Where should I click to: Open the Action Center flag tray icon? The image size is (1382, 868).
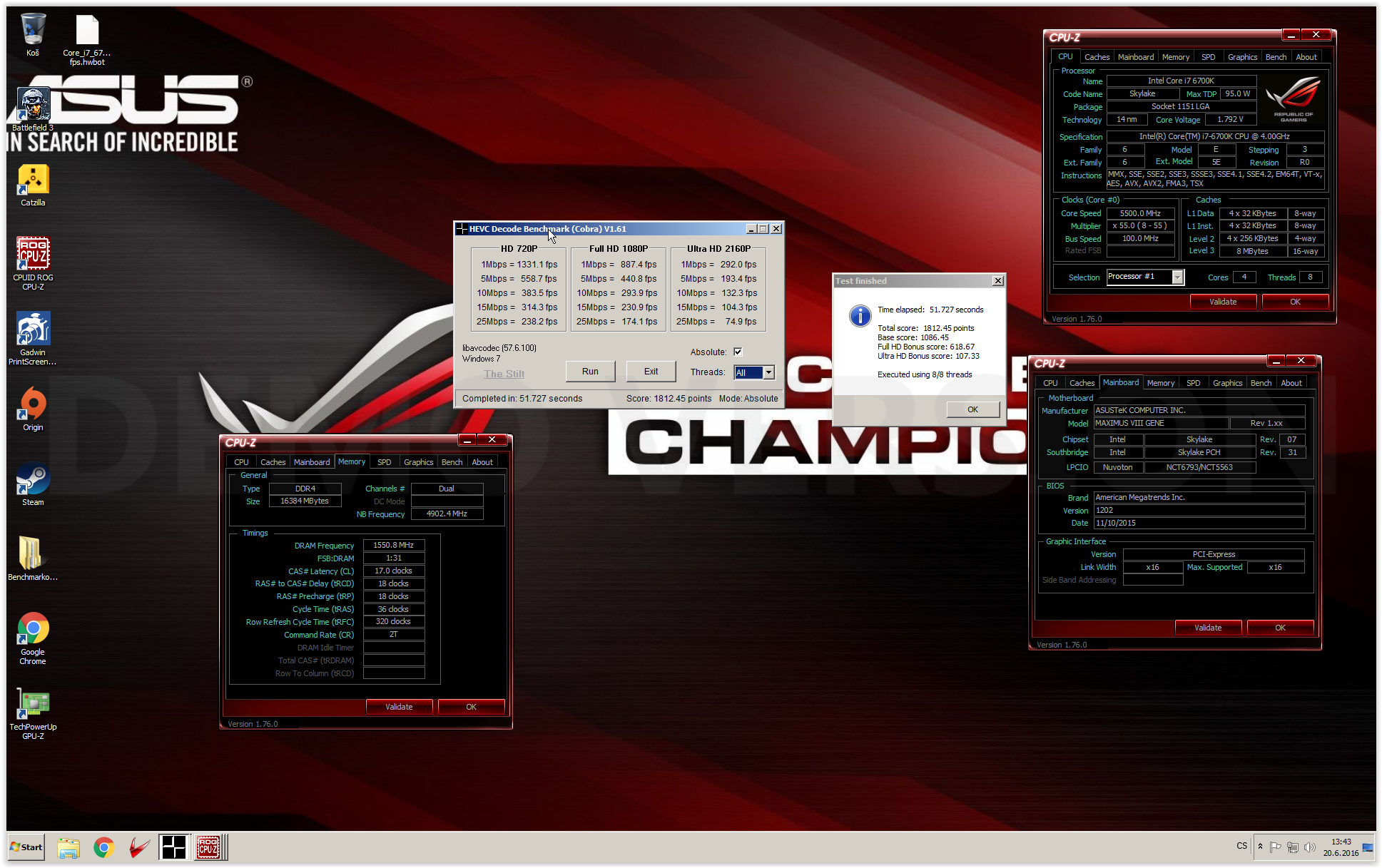[x=1276, y=847]
